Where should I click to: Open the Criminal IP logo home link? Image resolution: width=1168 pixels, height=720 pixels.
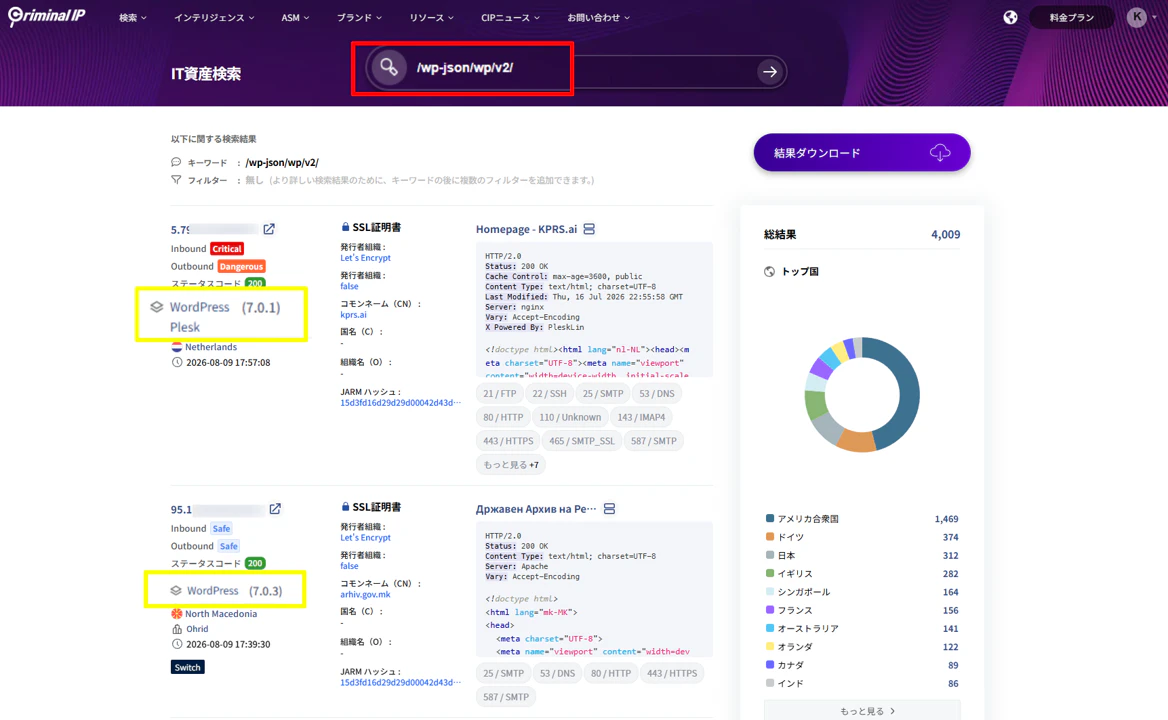pos(47,16)
